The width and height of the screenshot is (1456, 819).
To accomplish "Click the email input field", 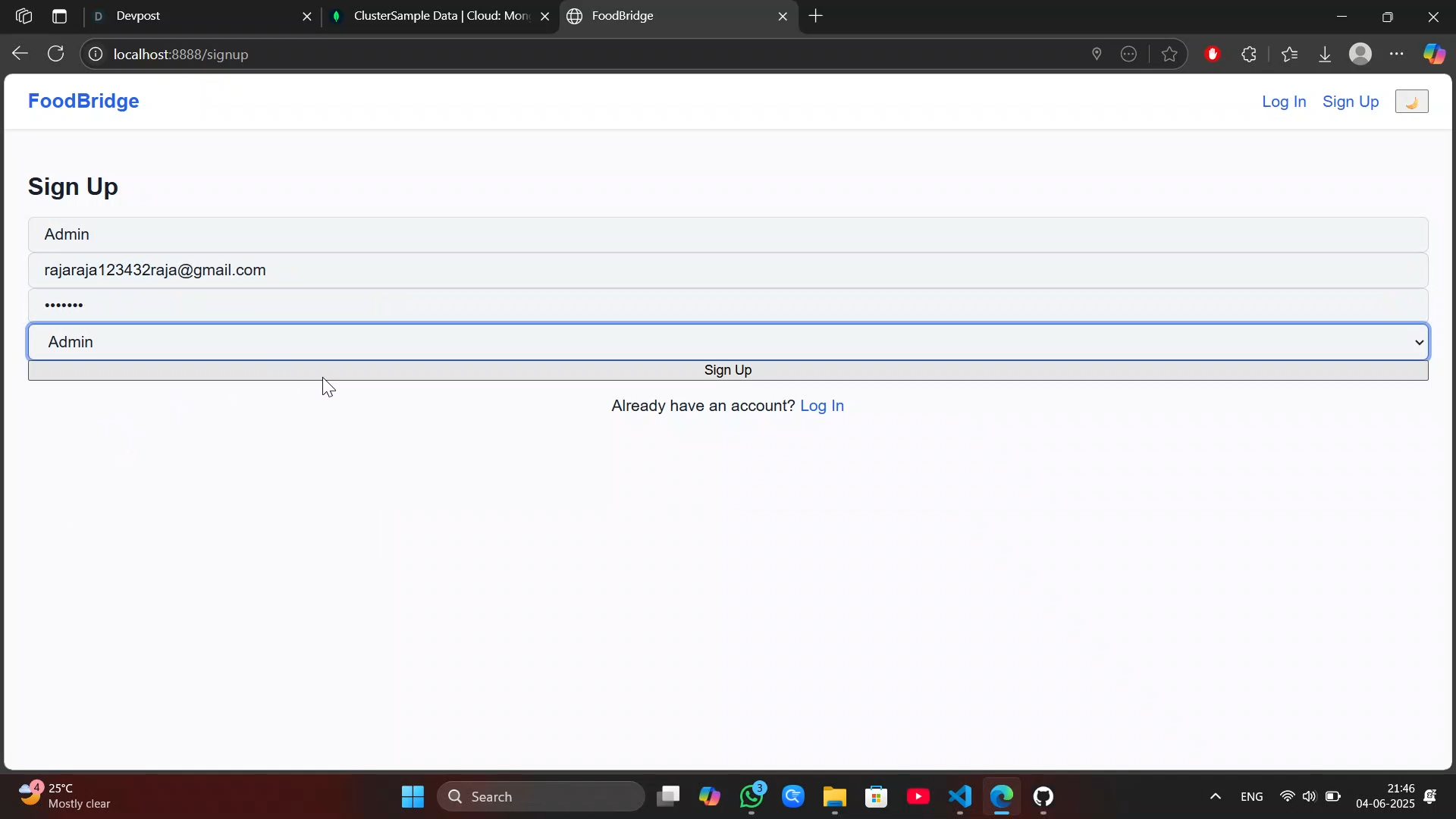I will (x=728, y=271).
